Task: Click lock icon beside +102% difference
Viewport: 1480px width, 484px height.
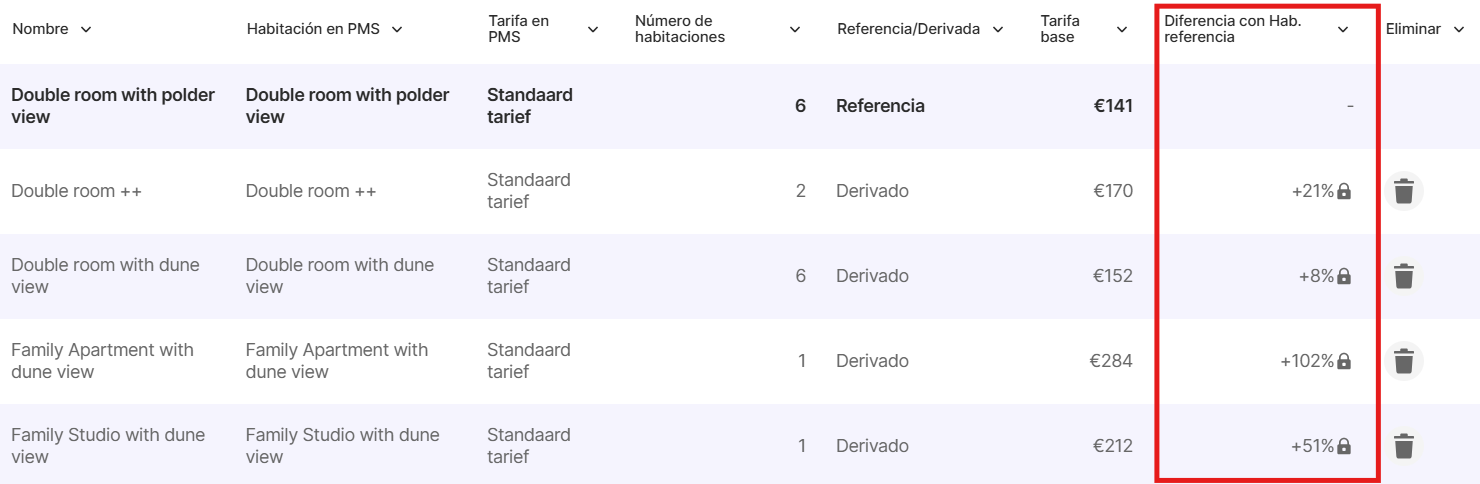Action: 1344,361
